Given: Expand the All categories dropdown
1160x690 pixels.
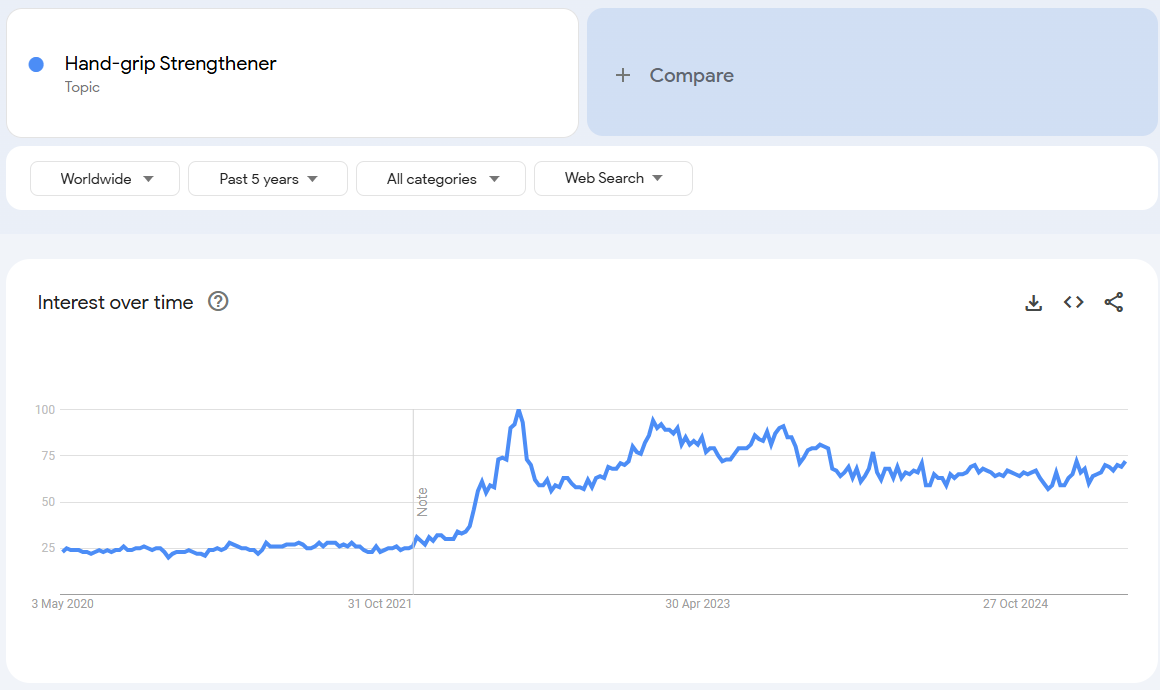Looking at the screenshot, I should 441,178.
